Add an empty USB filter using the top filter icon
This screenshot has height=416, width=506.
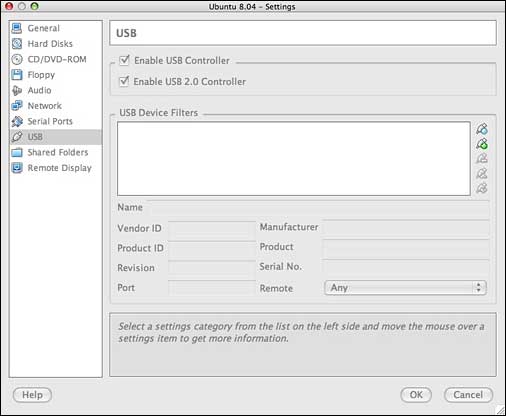[x=482, y=129]
